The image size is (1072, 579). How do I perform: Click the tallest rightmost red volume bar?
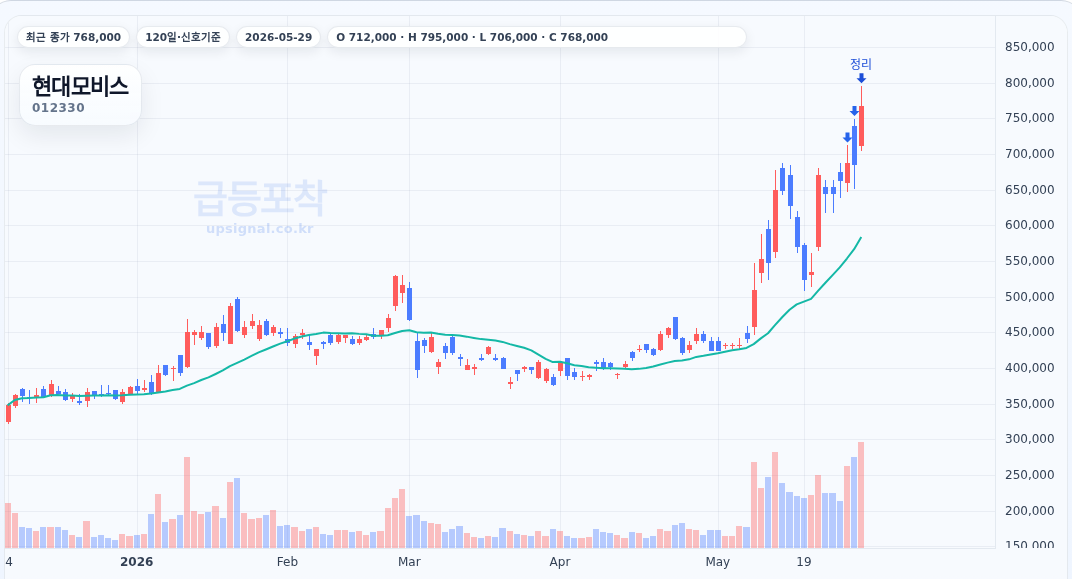[861, 495]
